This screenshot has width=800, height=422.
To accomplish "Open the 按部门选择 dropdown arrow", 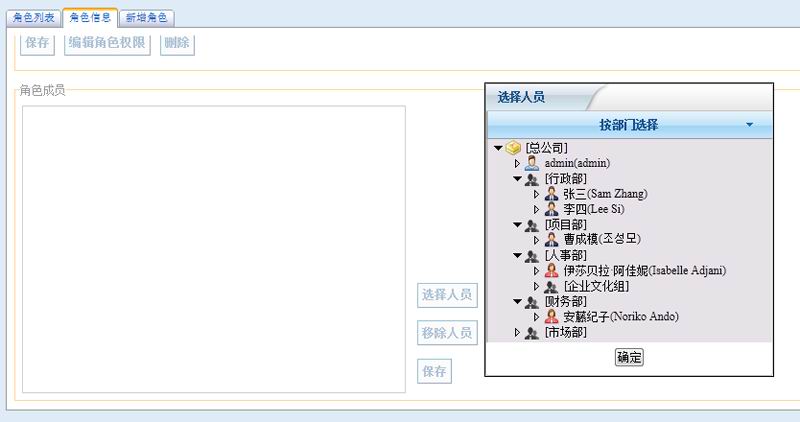I will [749, 125].
